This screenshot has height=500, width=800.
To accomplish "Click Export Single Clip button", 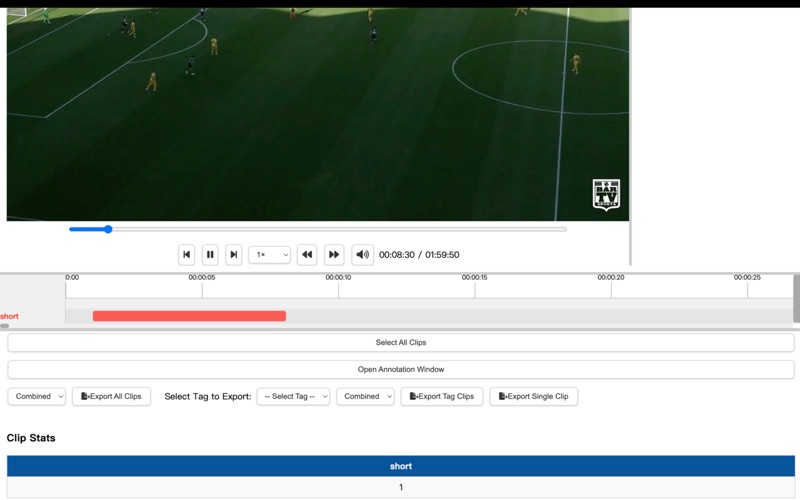I will click(x=534, y=396).
